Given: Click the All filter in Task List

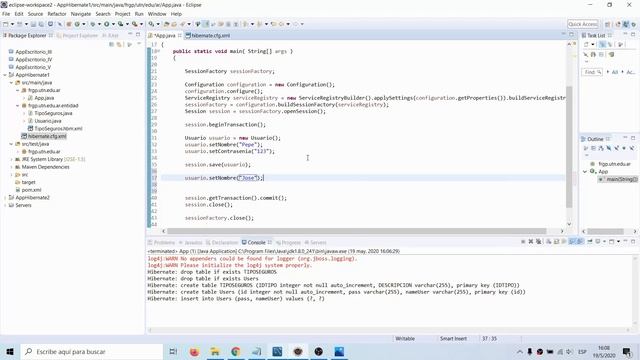Looking at the screenshot, I should coord(615,72).
